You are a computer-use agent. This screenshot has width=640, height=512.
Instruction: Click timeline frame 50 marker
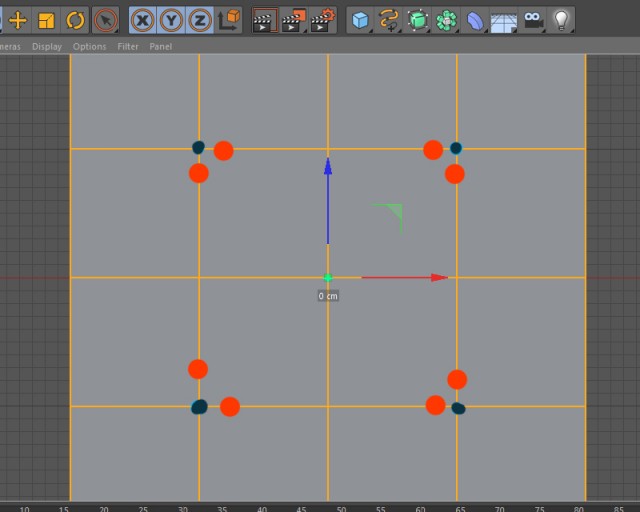[341, 508]
